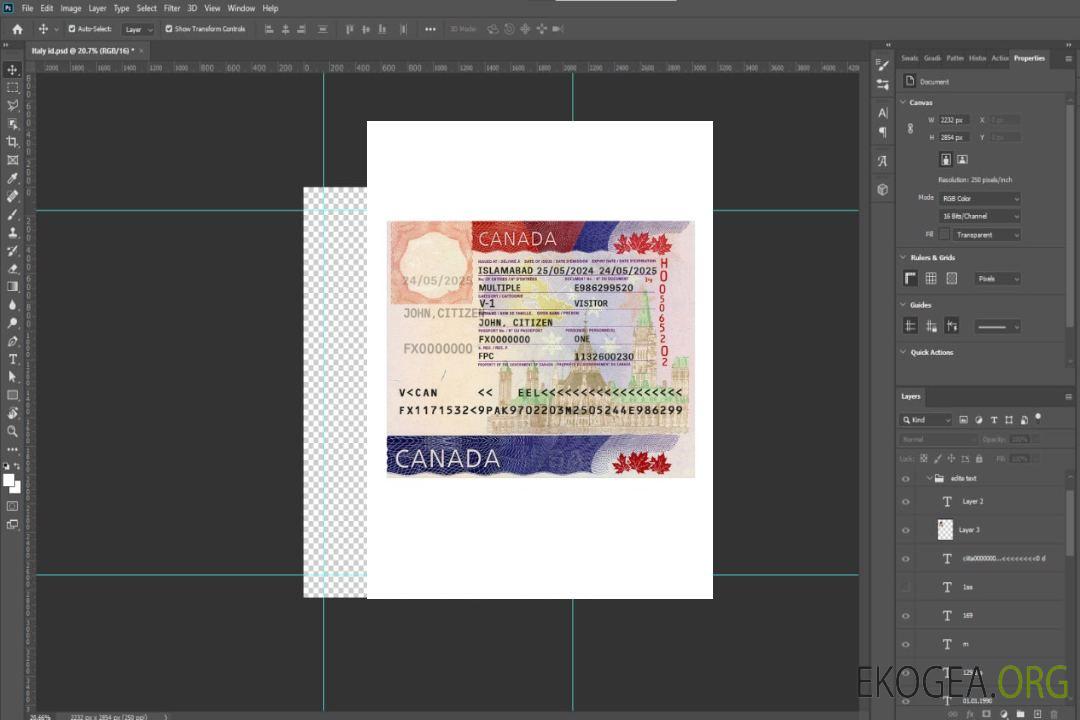Open the Image menu

click(x=70, y=8)
